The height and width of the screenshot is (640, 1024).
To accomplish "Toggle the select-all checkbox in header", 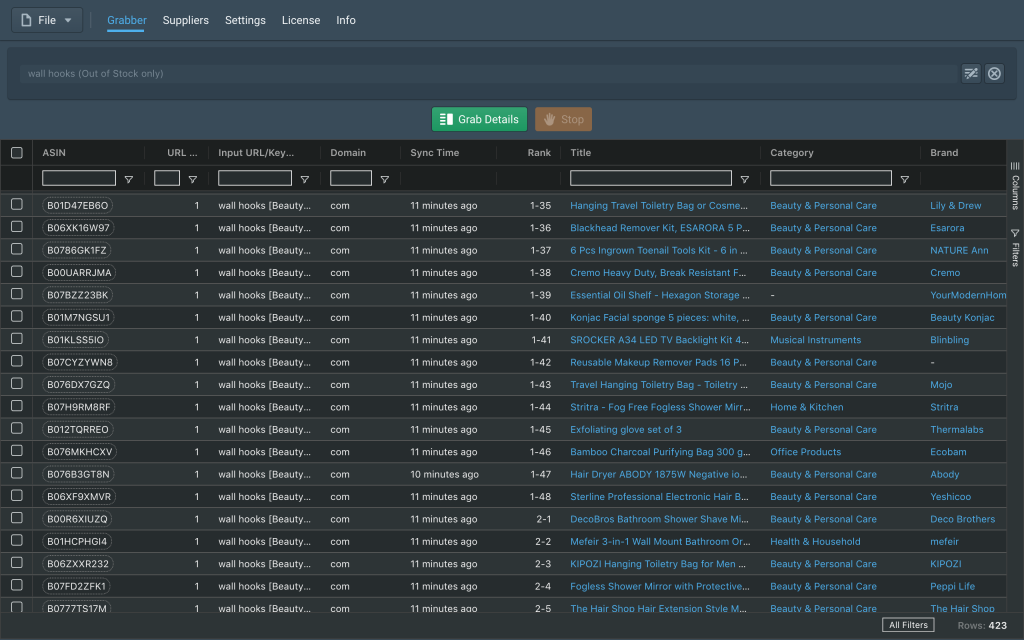I will tap(17, 153).
